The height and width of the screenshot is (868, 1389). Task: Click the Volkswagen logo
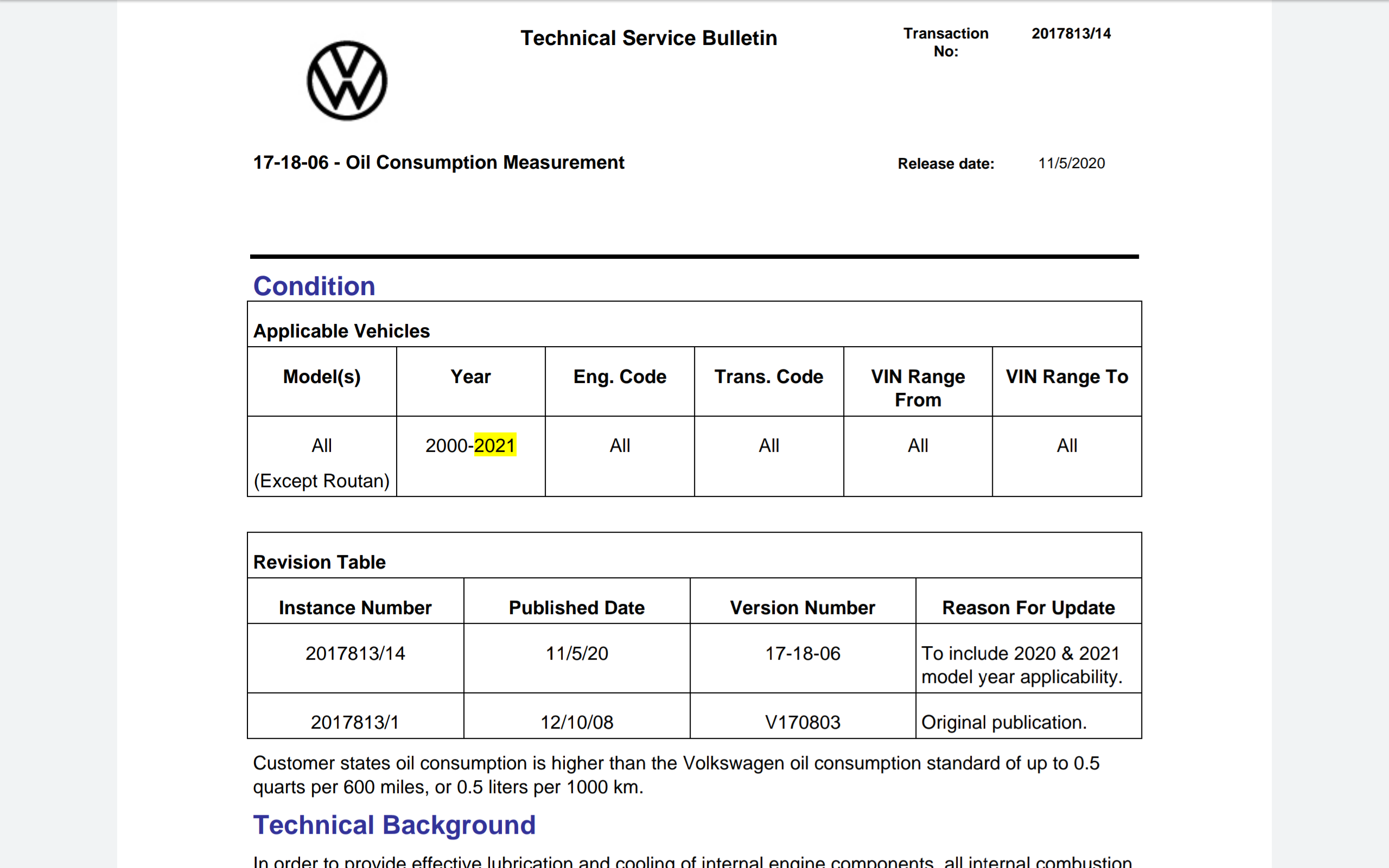[347, 80]
